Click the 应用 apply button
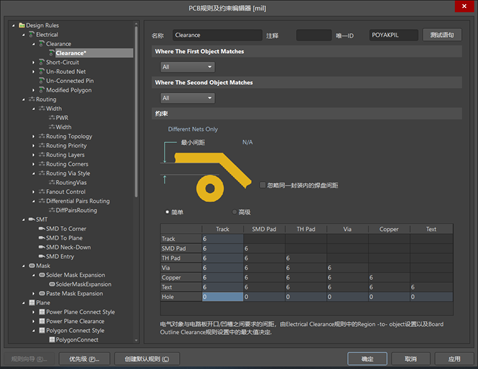This screenshot has height=369, width=478. 454,359
